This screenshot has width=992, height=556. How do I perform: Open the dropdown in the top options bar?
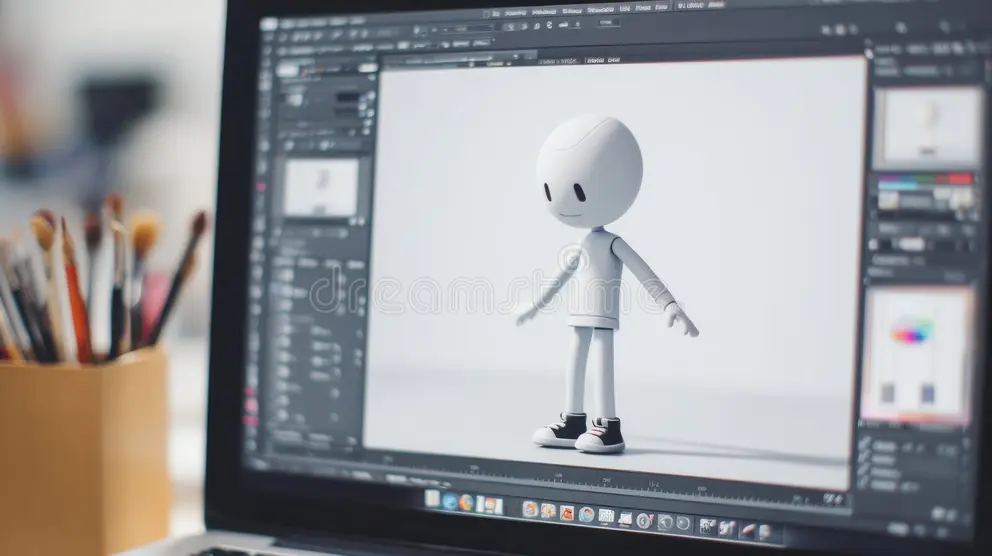pyautogui.click(x=608, y=22)
